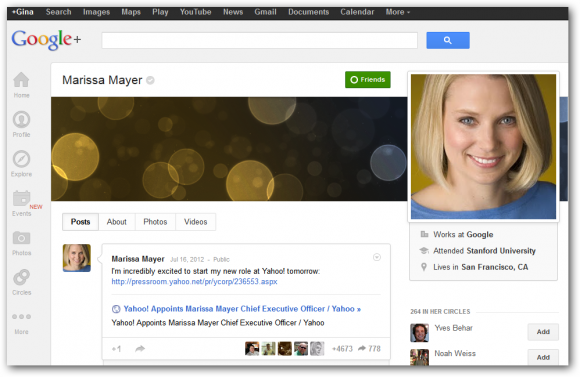Screen dimensions: 580x377
Task: Click the +1 icon on the post
Action: point(116,349)
